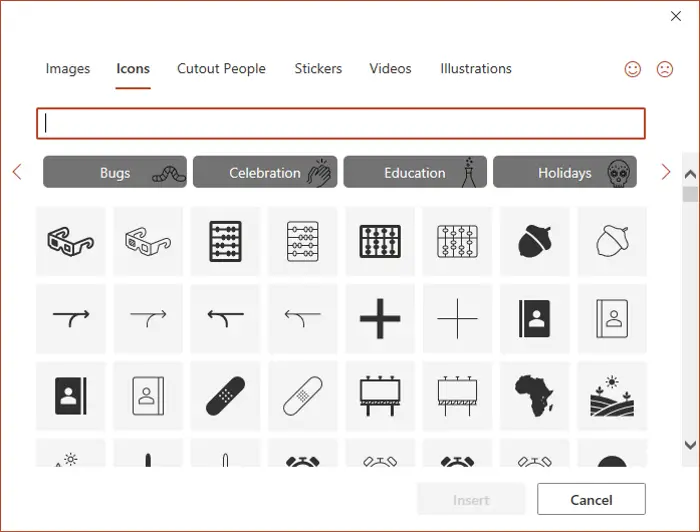This screenshot has height=532, width=700.
Task: Pick the thin outline billboard icon
Action: pyautogui.click(x=457, y=396)
